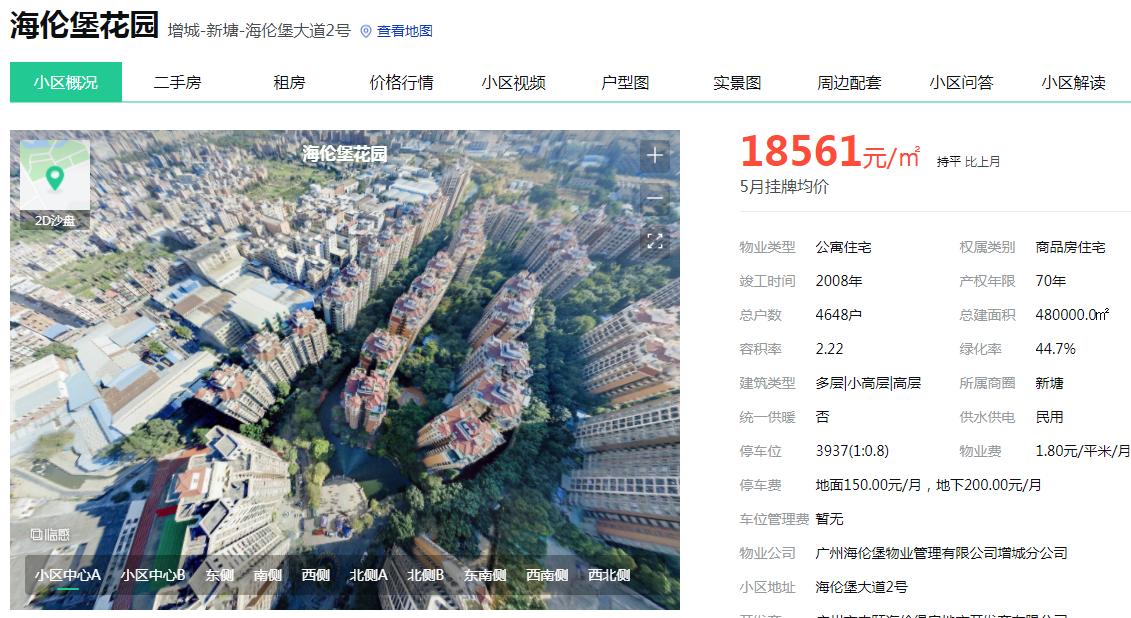This screenshot has height=618, width=1131.
Task: Select the 户型图 tab
Action: (x=625, y=82)
